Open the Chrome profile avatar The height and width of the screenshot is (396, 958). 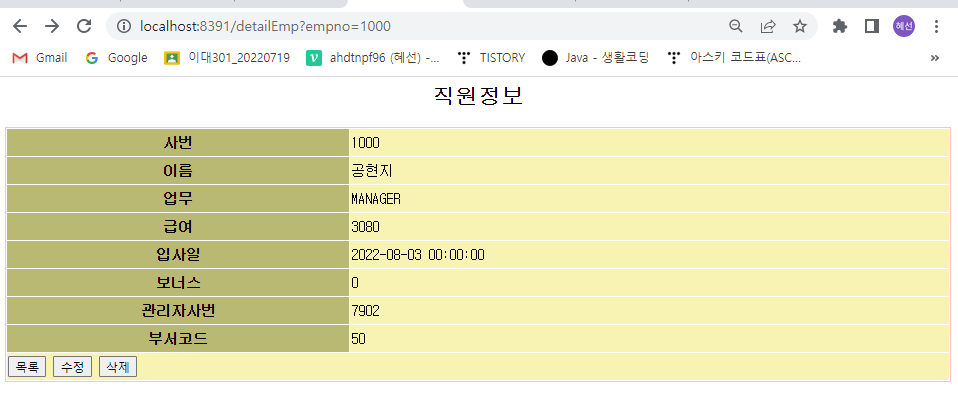[904, 26]
